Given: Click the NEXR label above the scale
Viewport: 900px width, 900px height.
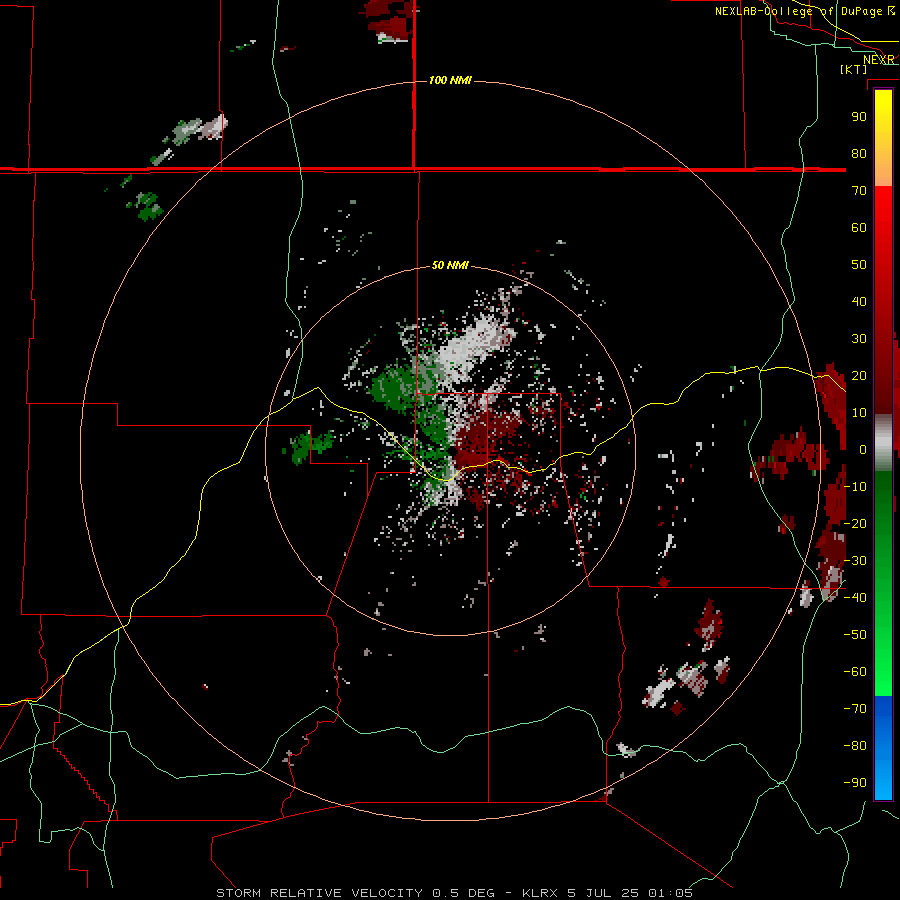Looking at the screenshot, I should coord(879,60).
